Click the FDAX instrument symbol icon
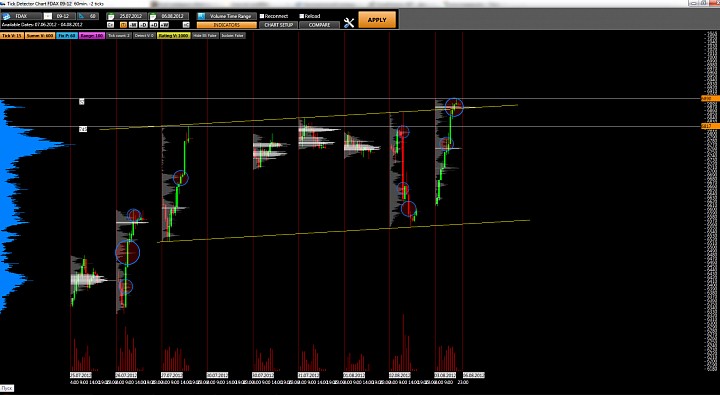The height and width of the screenshot is (395, 720). pos(6,17)
